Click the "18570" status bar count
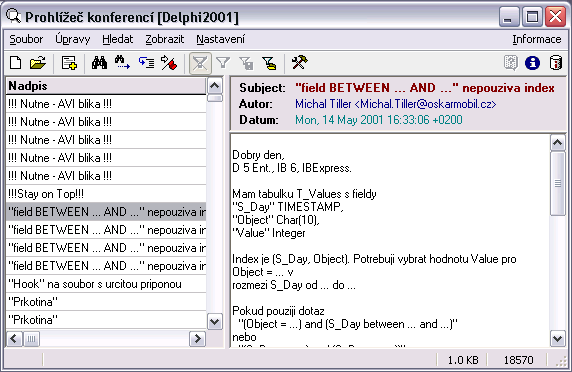 518,360
